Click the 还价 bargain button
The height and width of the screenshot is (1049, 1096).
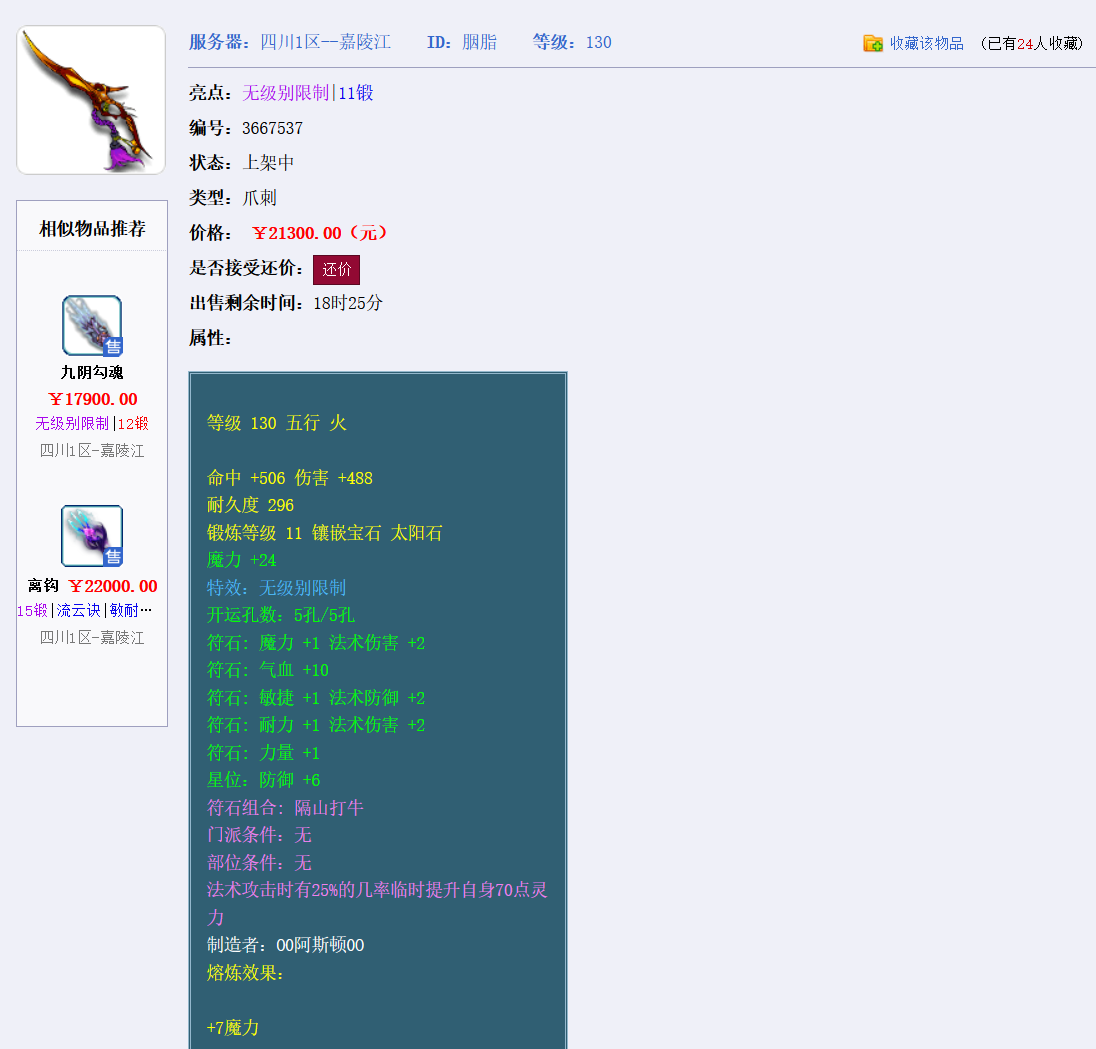tap(336, 269)
